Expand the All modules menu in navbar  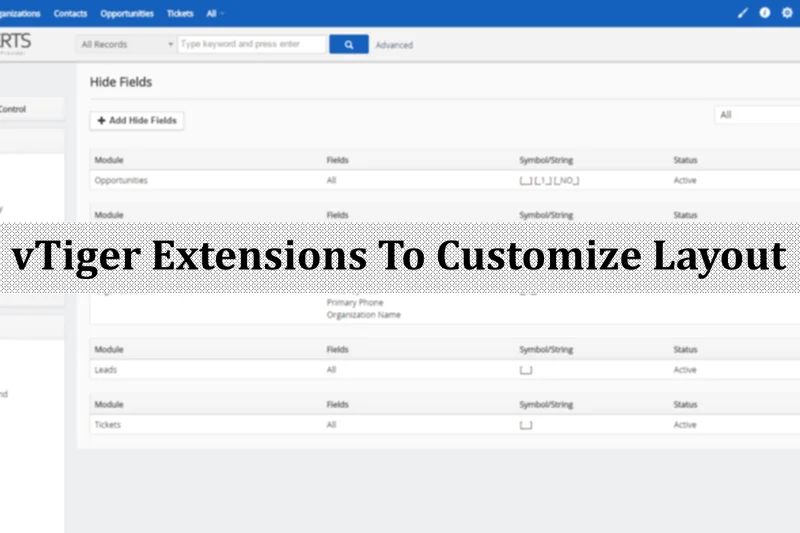(215, 13)
